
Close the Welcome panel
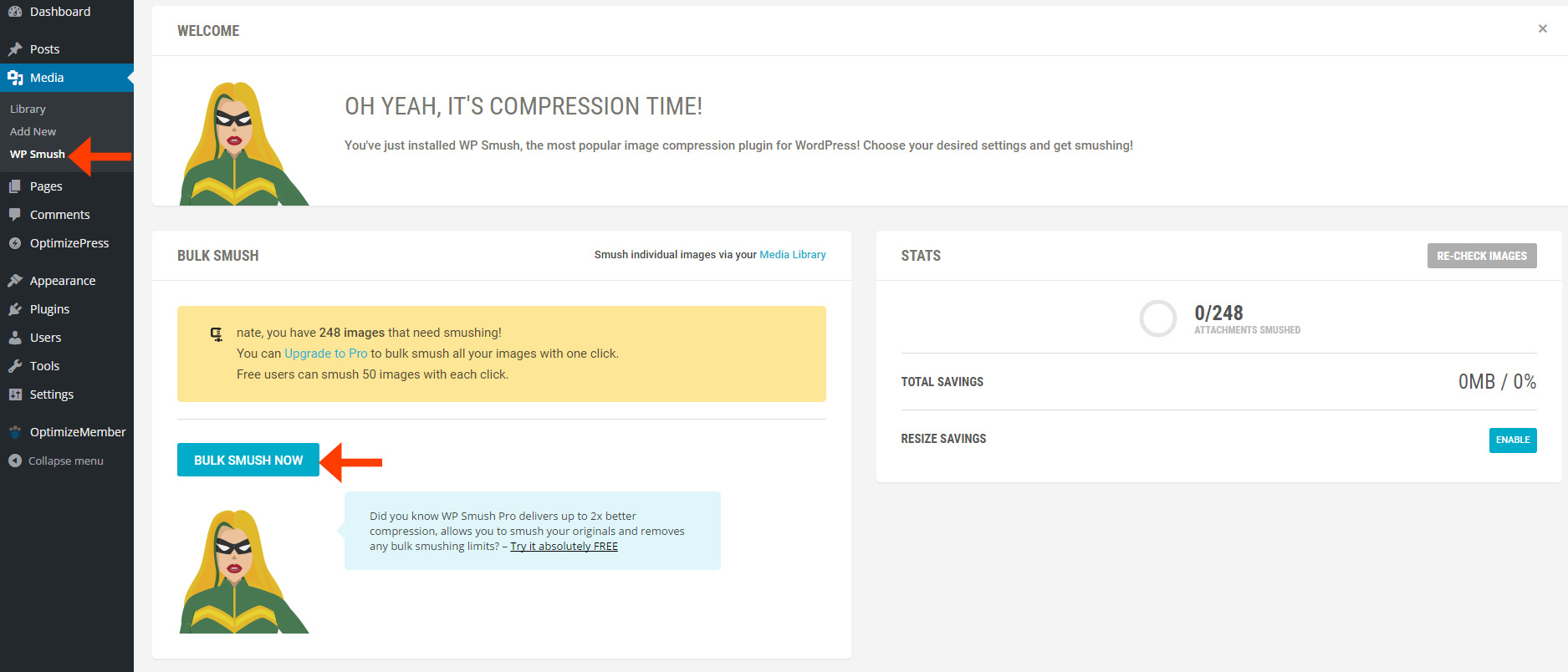(x=1542, y=28)
